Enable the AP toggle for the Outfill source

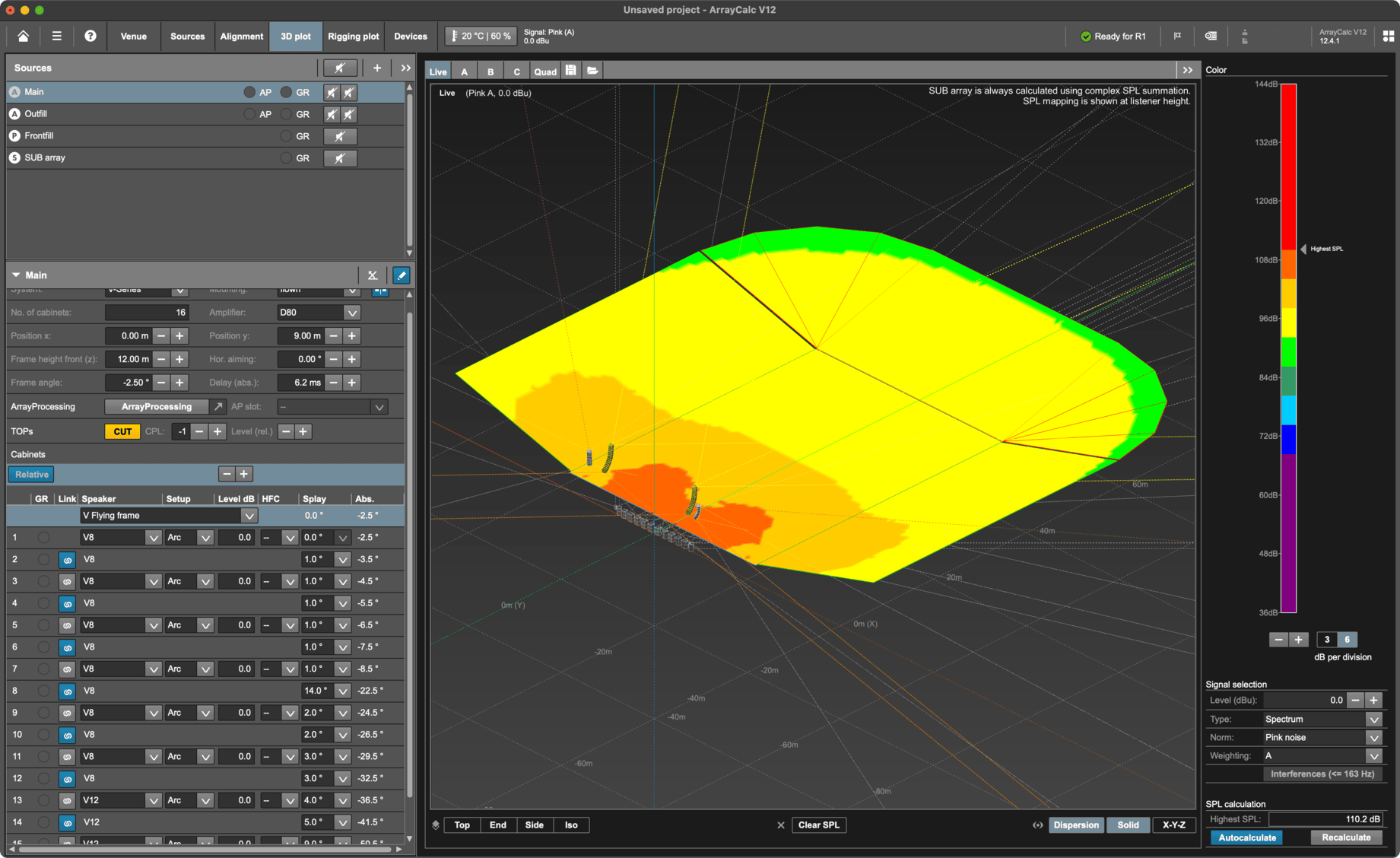tap(249, 114)
